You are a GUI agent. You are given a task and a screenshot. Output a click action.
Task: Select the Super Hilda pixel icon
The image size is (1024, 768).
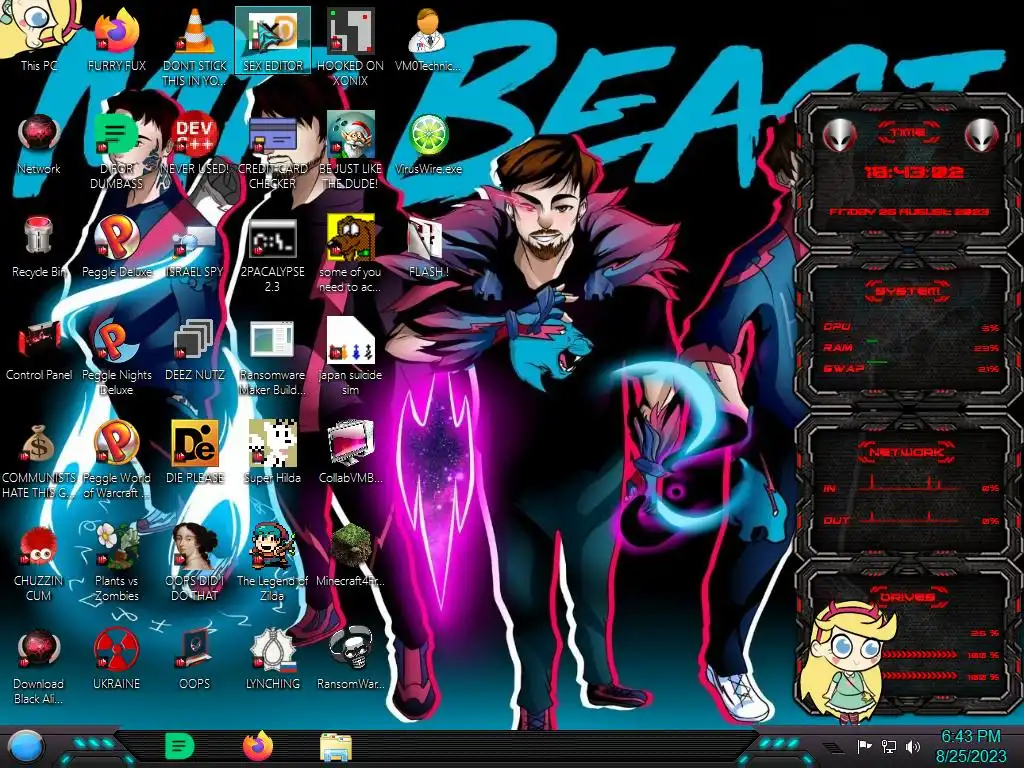[x=272, y=452]
